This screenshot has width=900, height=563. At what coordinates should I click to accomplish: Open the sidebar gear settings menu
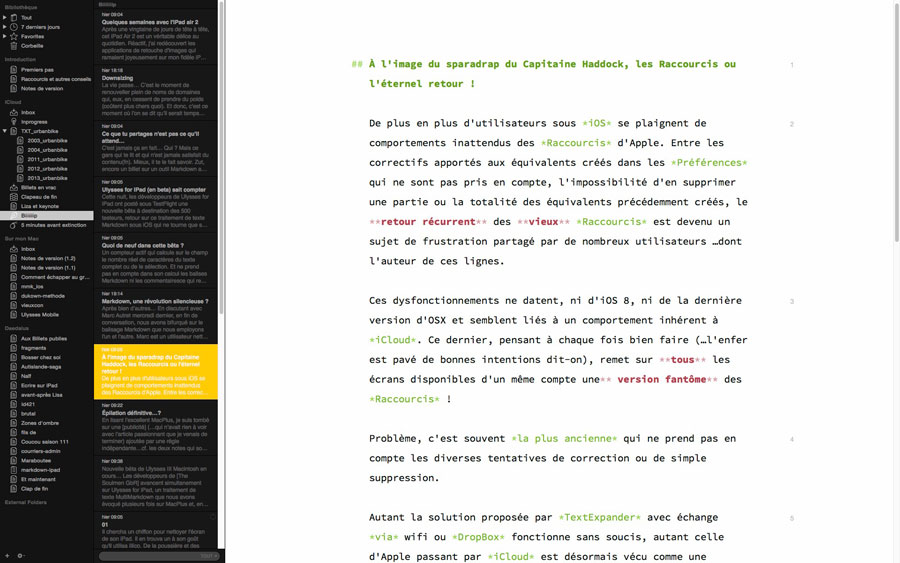(x=20, y=556)
